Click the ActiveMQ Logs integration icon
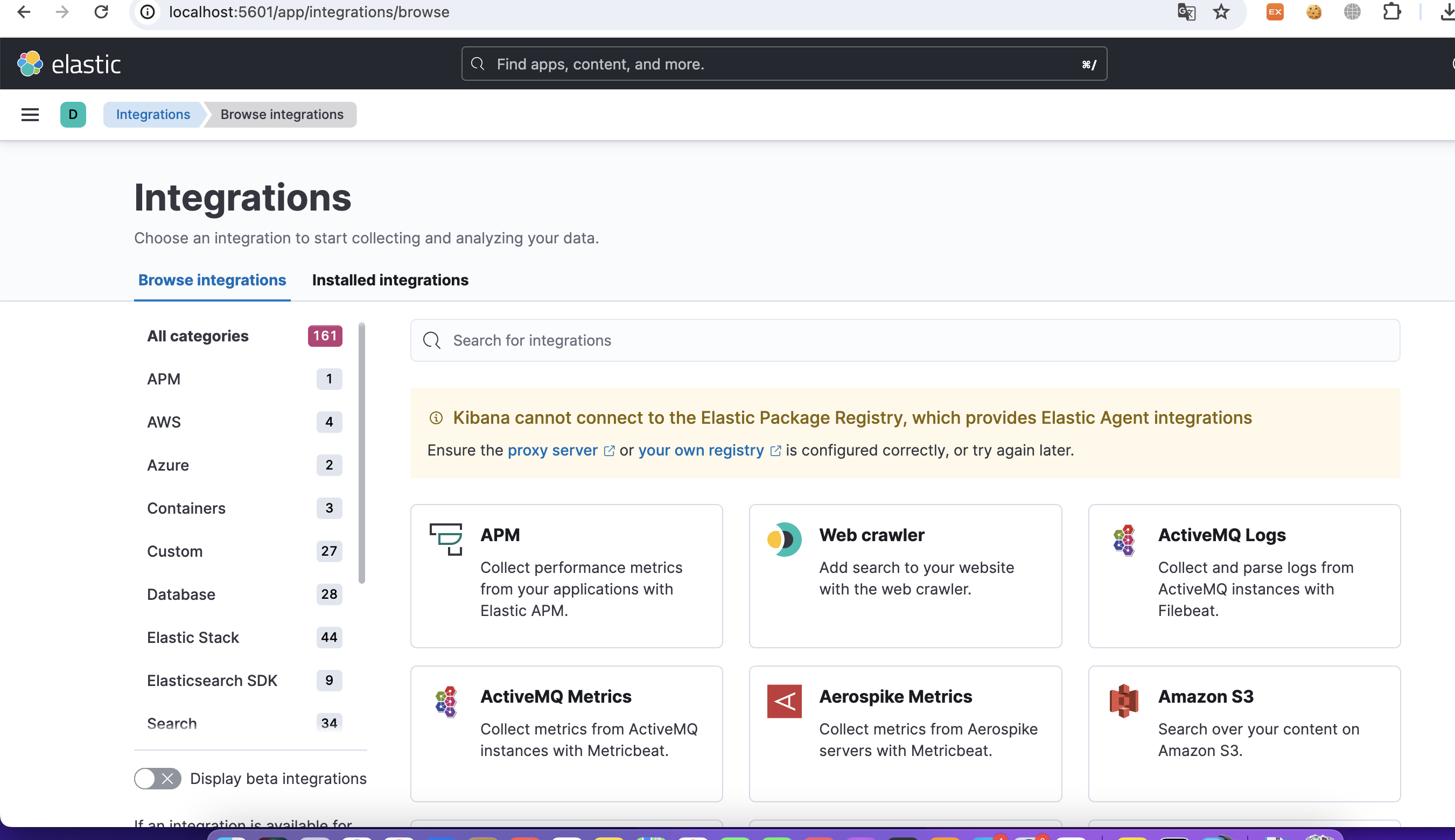Image resolution: width=1455 pixels, height=840 pixels. [x=1124, y=540]
